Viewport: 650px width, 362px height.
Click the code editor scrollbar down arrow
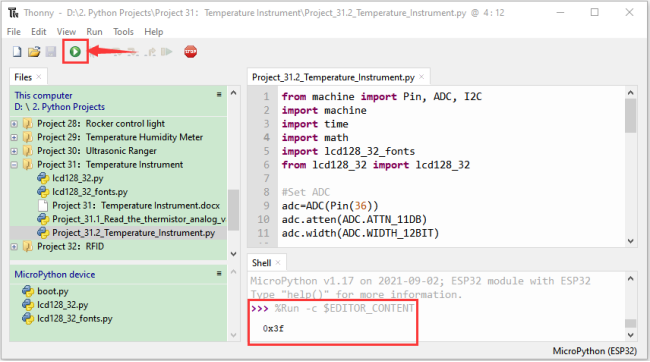631,241
